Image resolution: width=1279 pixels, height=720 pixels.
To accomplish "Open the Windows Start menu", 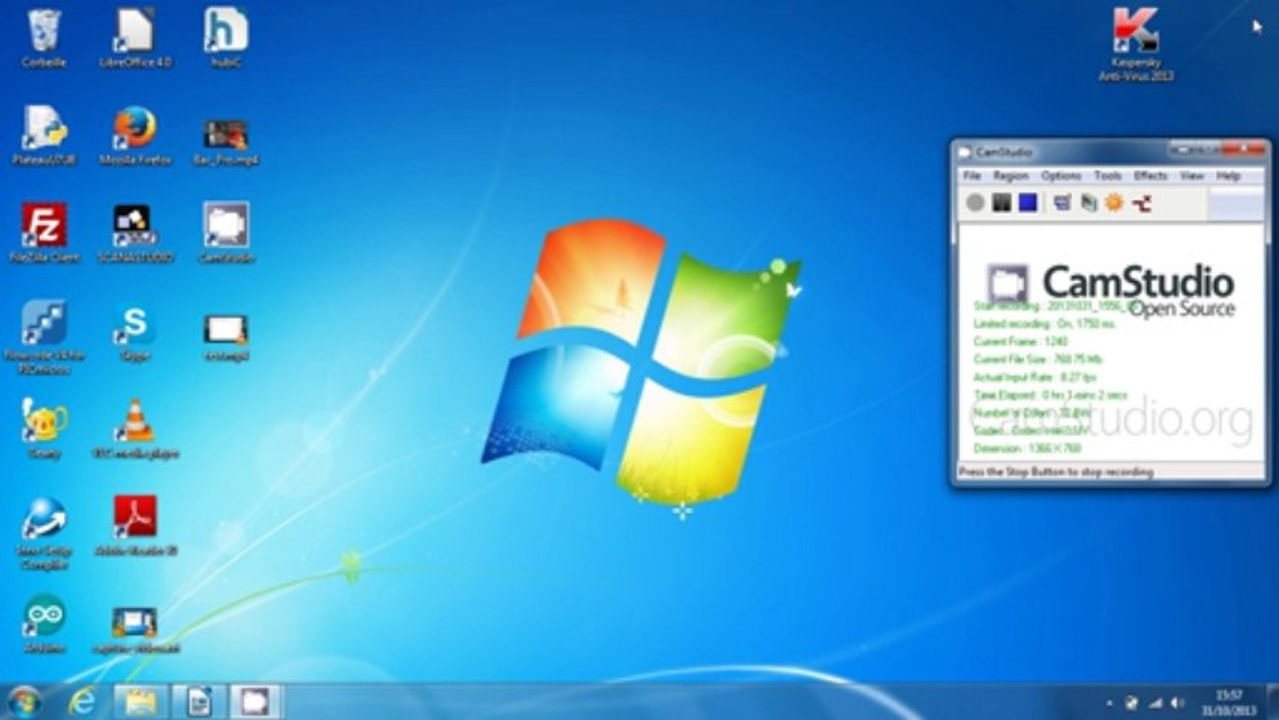I will click(24, 702).
